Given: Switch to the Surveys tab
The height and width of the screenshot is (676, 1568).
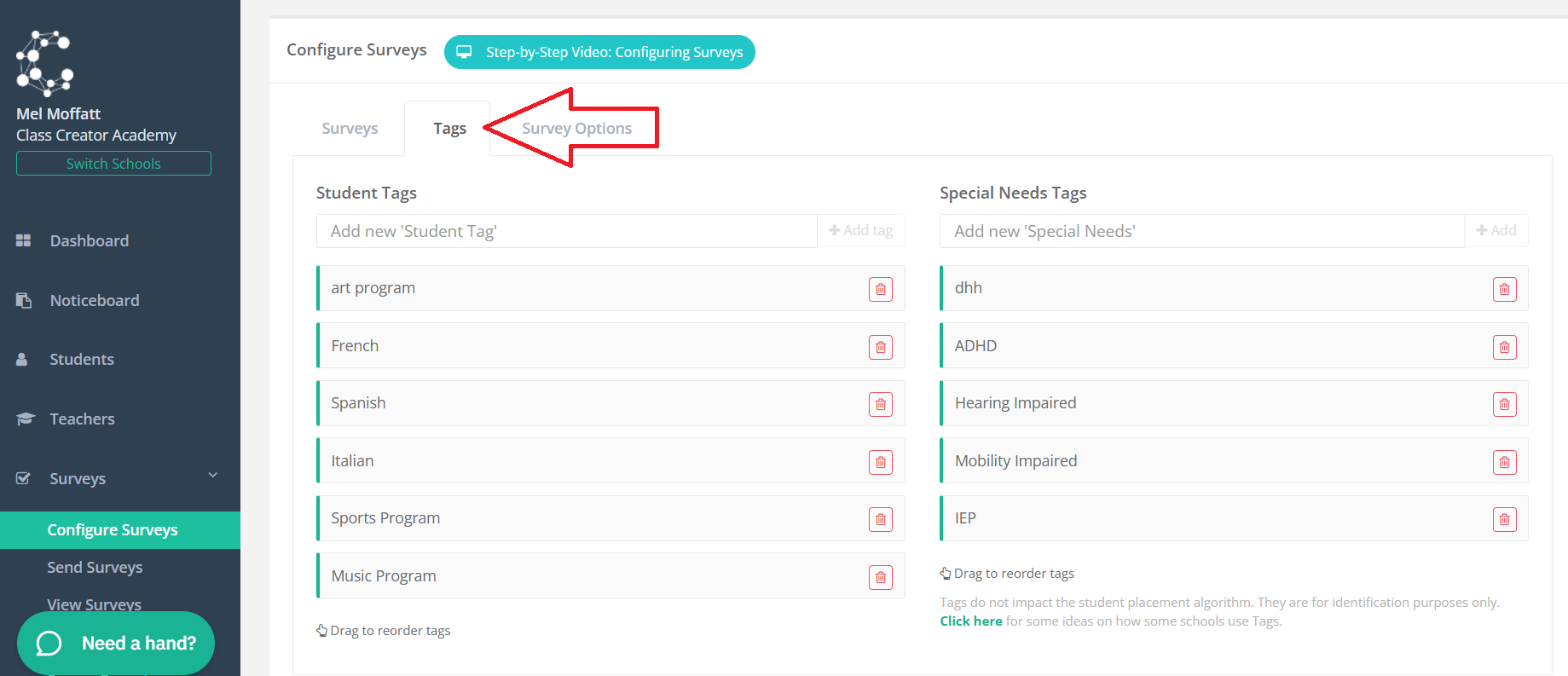Looking at the screenshot, I should (x=350, y=128).
